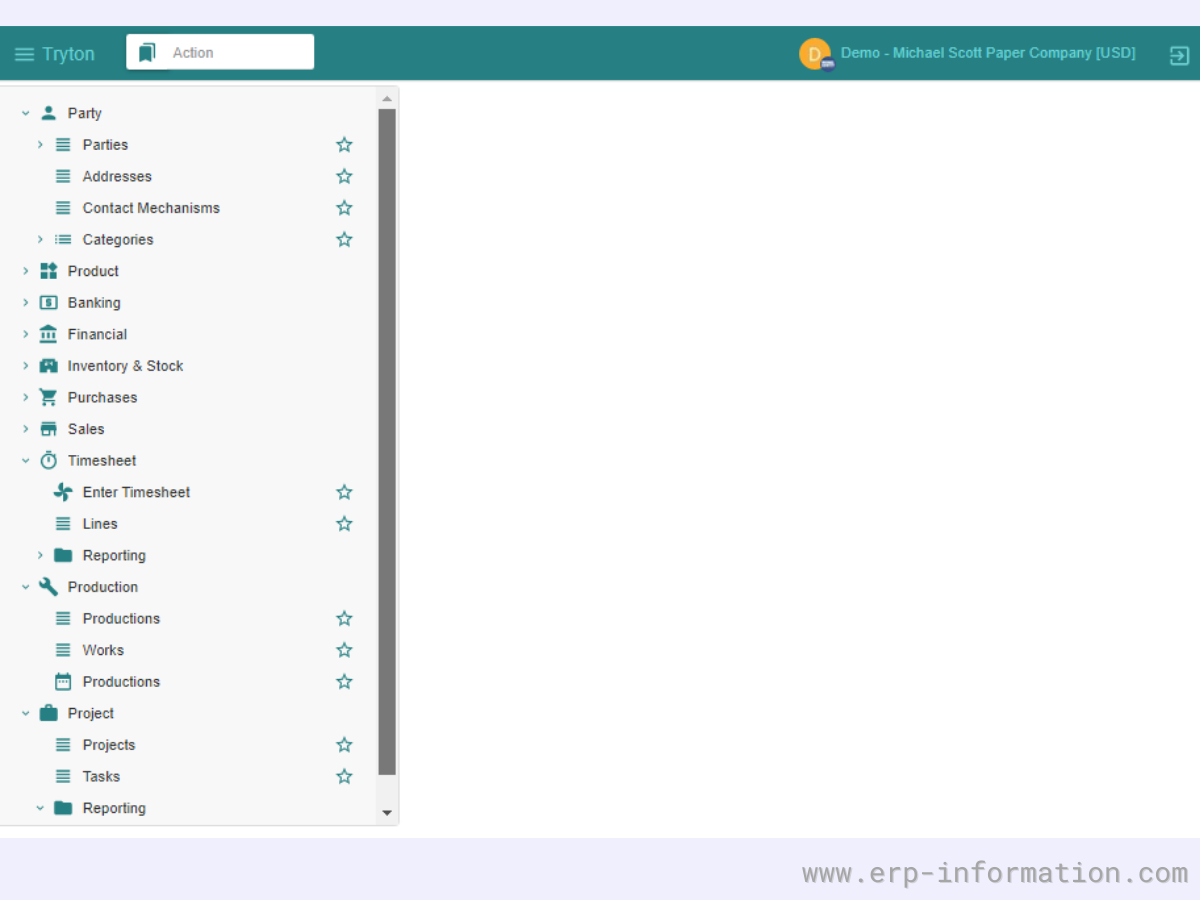Viewport: 1200px width, 900px height.
Task: Click the Productions calendar icon
Action: [x=63, y=681]
